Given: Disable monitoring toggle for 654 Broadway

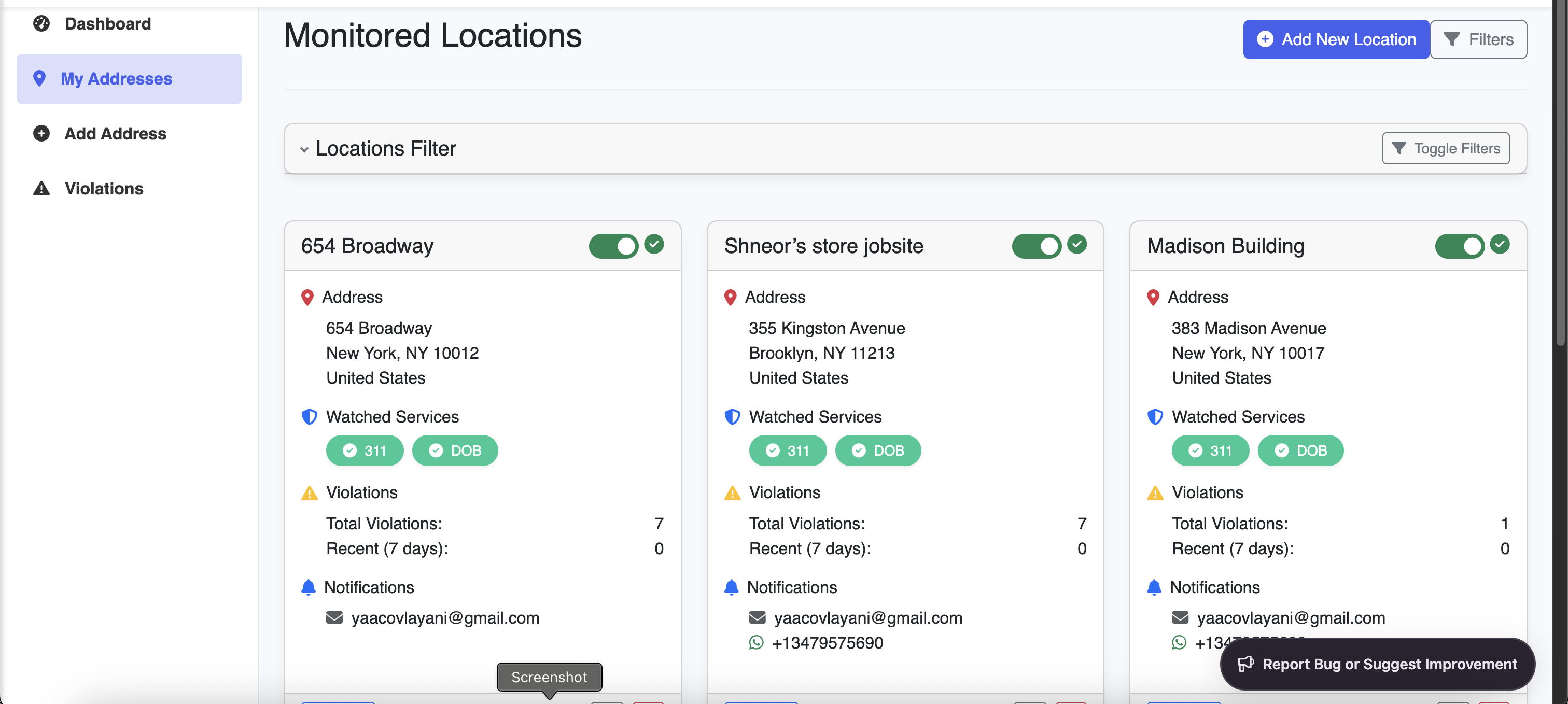Looking at the screenshot, I should tap(613, 246).
